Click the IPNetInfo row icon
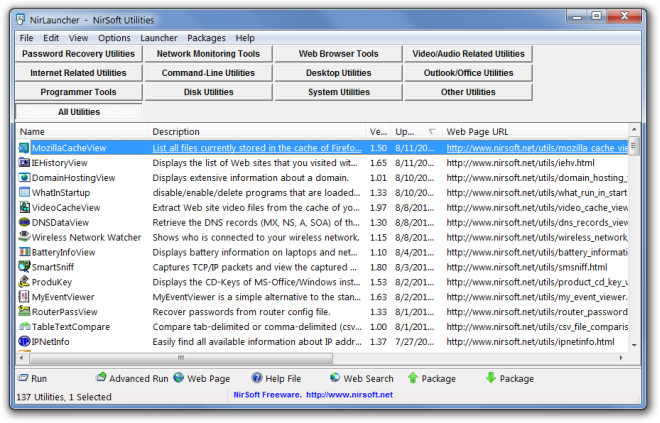Viewport: 660px width, 423px height. click(x=24, y=341)
